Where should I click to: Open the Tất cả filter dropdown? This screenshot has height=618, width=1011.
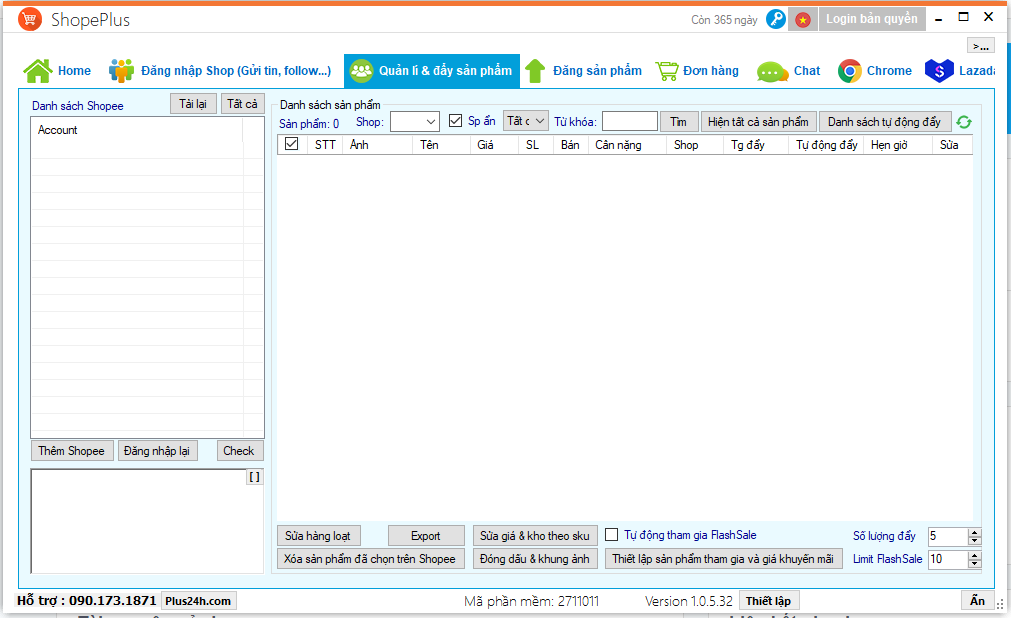[x=525, y=121]
